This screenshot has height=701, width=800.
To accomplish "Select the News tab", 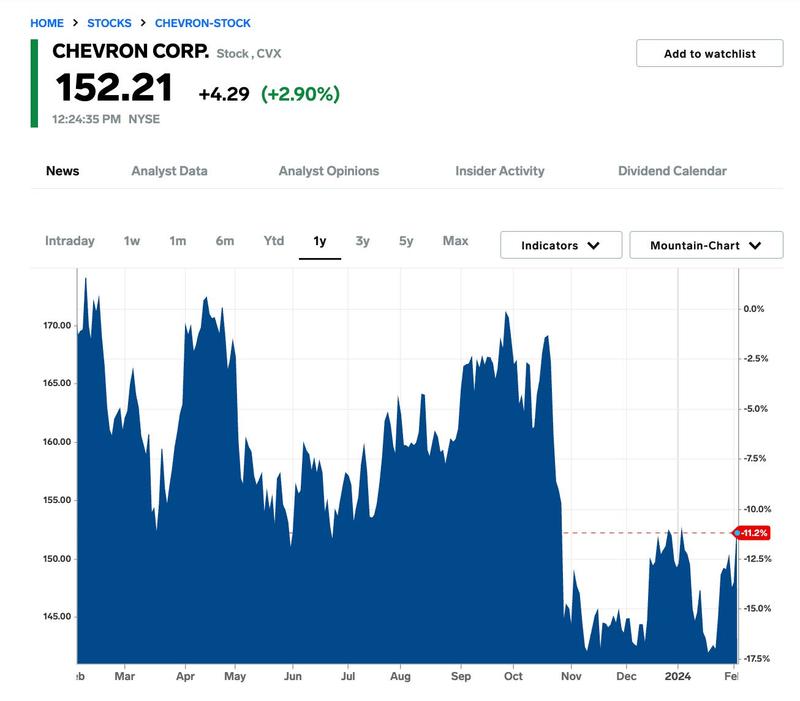I will point(62,171).
